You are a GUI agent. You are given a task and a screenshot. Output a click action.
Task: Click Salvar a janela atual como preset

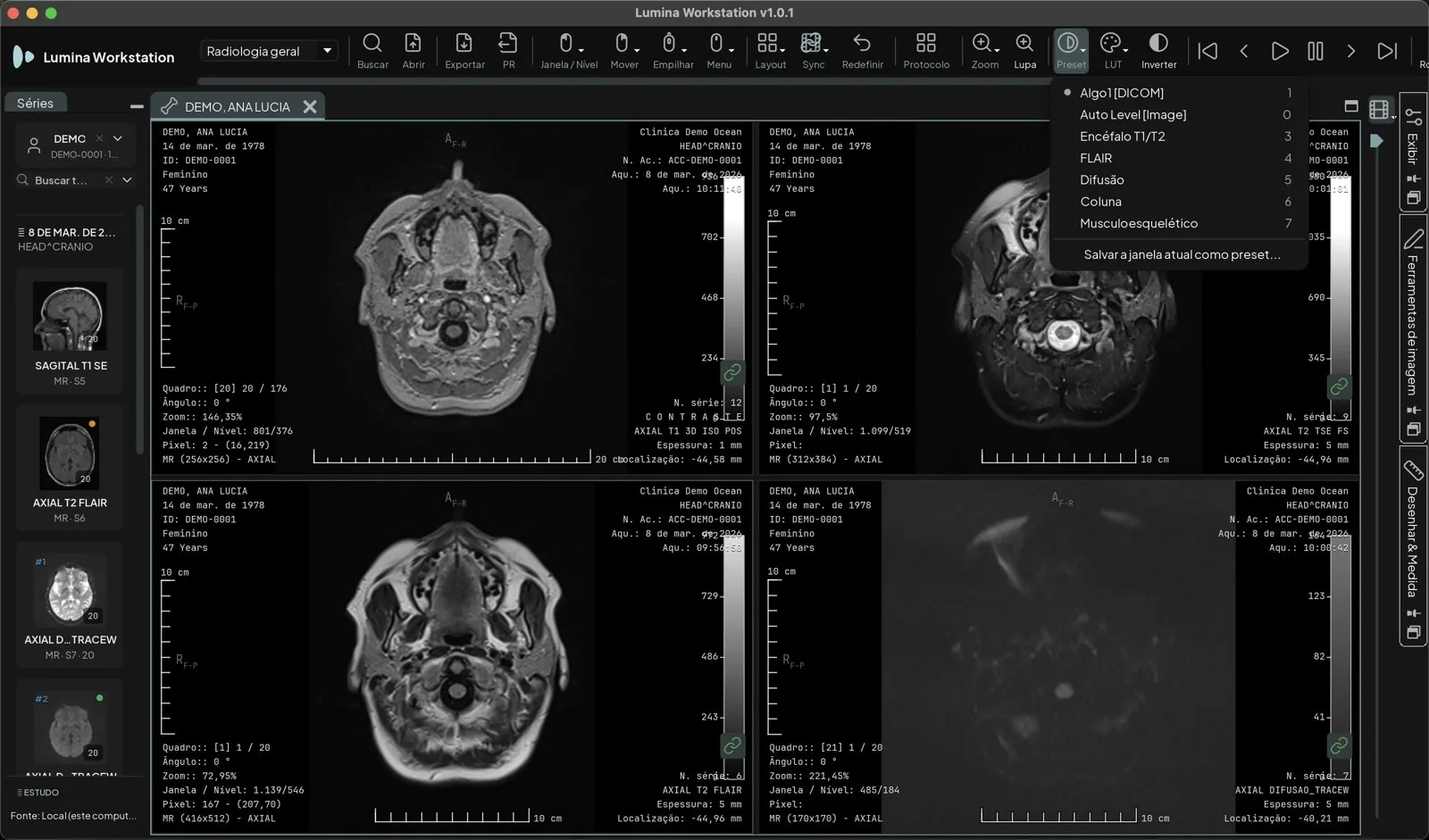pos(1181,254)
